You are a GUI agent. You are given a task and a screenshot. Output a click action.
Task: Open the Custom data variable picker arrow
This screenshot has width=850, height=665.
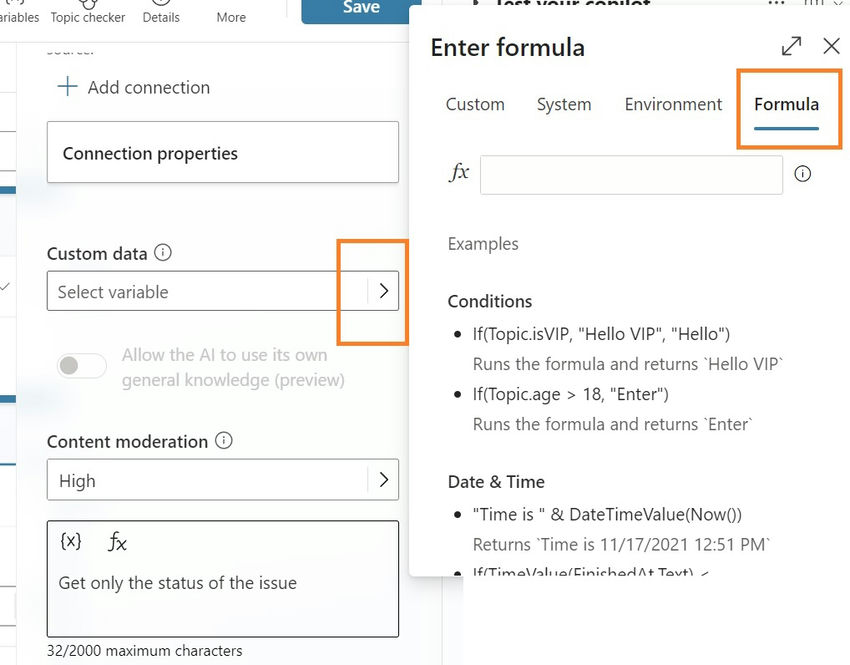tap(383, 291)
